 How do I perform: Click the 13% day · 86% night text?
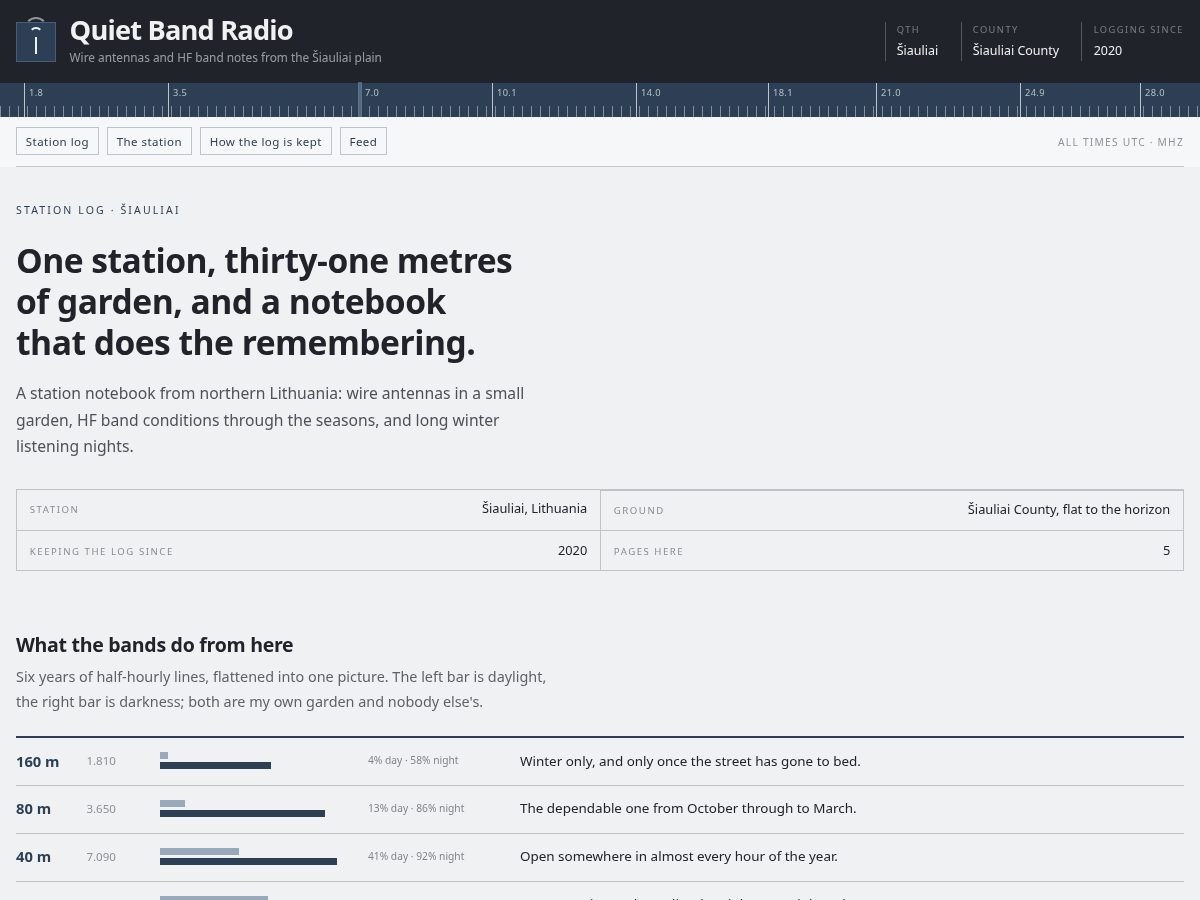click(x=416, y=808)
